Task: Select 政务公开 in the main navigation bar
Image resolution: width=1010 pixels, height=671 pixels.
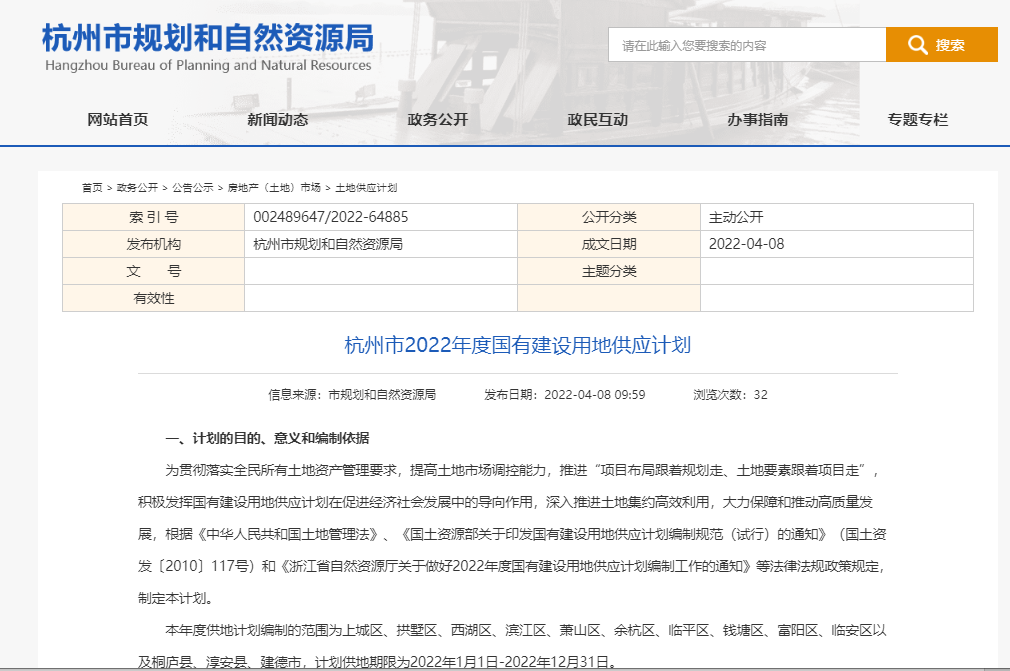Action: 438,120
